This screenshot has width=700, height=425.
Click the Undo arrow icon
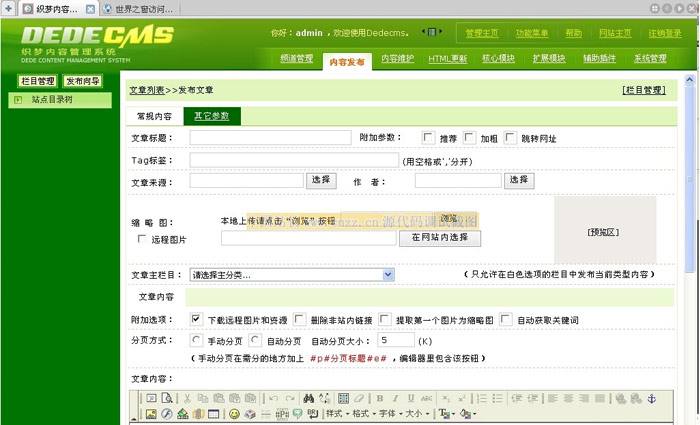[x=274, y=398]
